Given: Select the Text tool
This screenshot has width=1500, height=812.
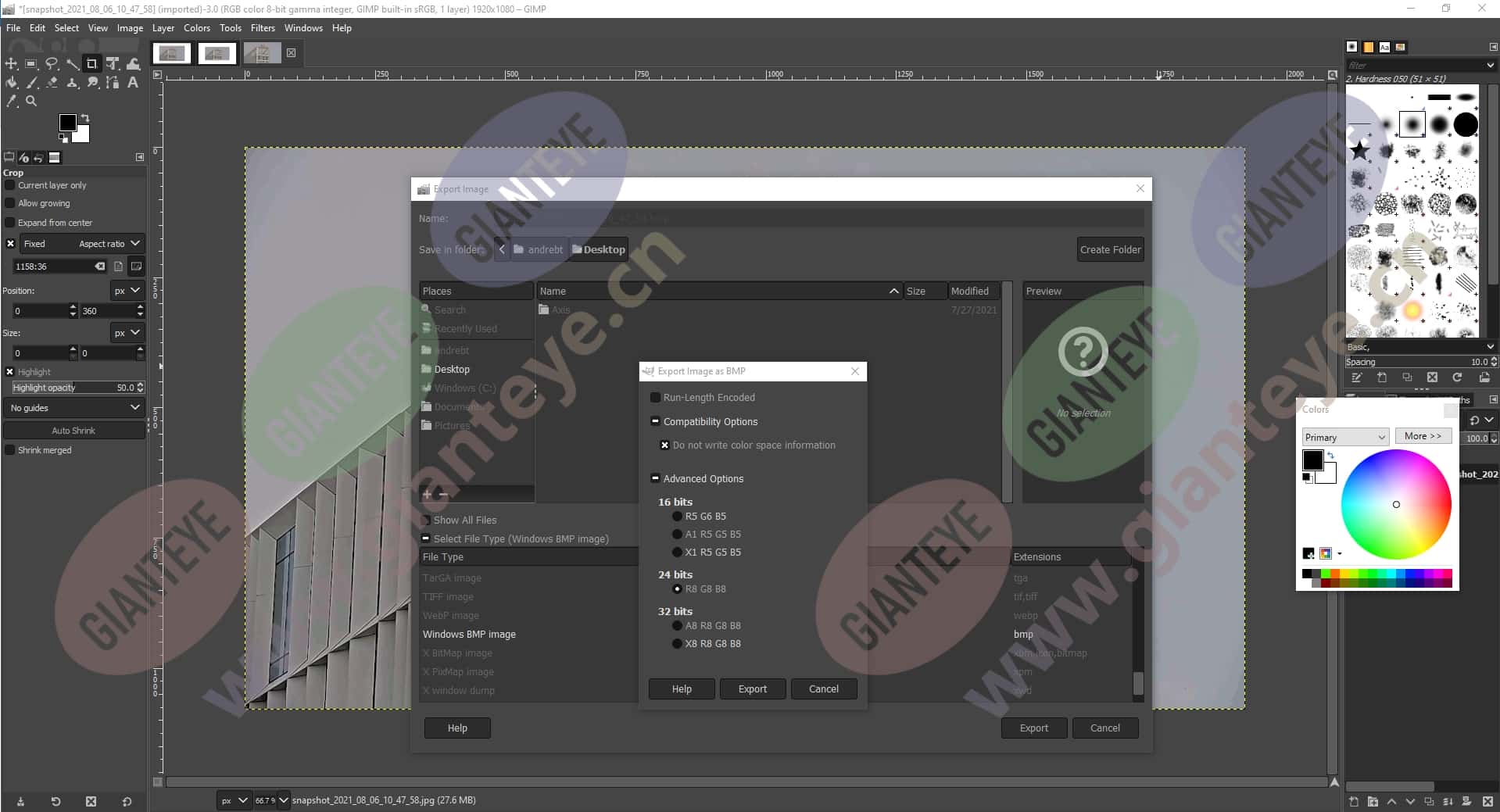Looking at the screenshot, I should click(x=133, y=82).
